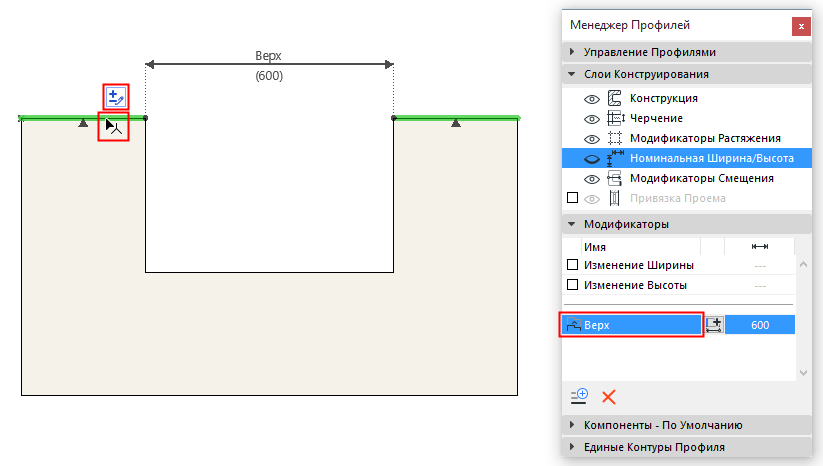The width and height of the screenshot is (823, 466).
Task: Click the Номинальная Ширина/Высота layer icon
Action: point(615,158)
